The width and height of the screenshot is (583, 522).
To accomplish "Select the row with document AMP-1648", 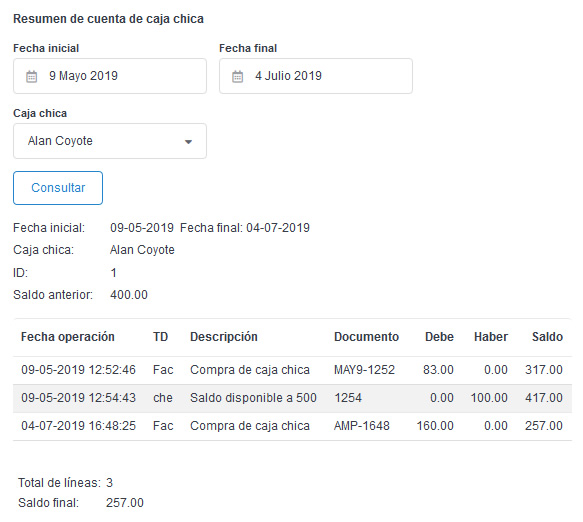I will (x=292, y=426).
